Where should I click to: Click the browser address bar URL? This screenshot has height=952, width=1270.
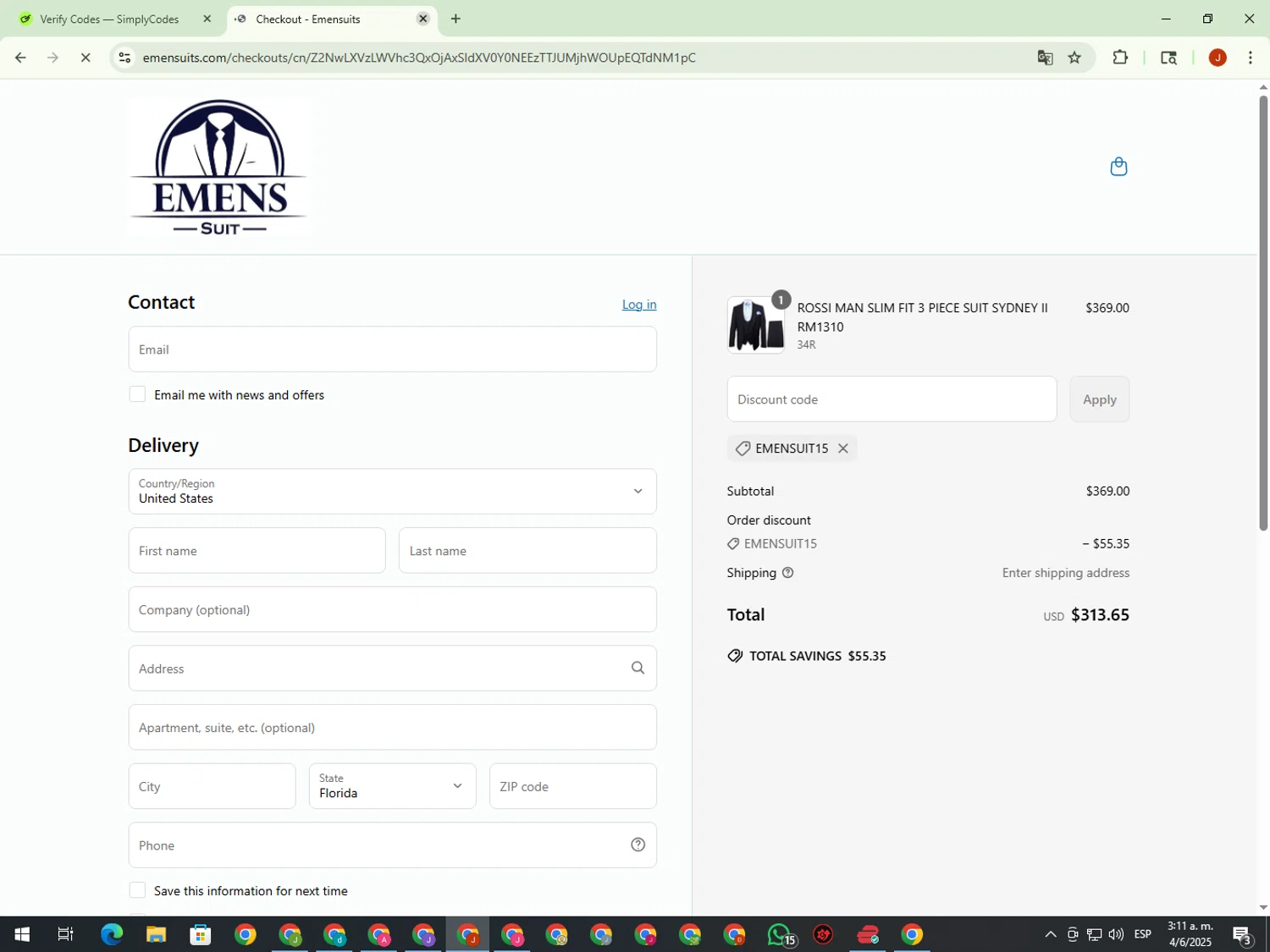(x=419, y=58)
